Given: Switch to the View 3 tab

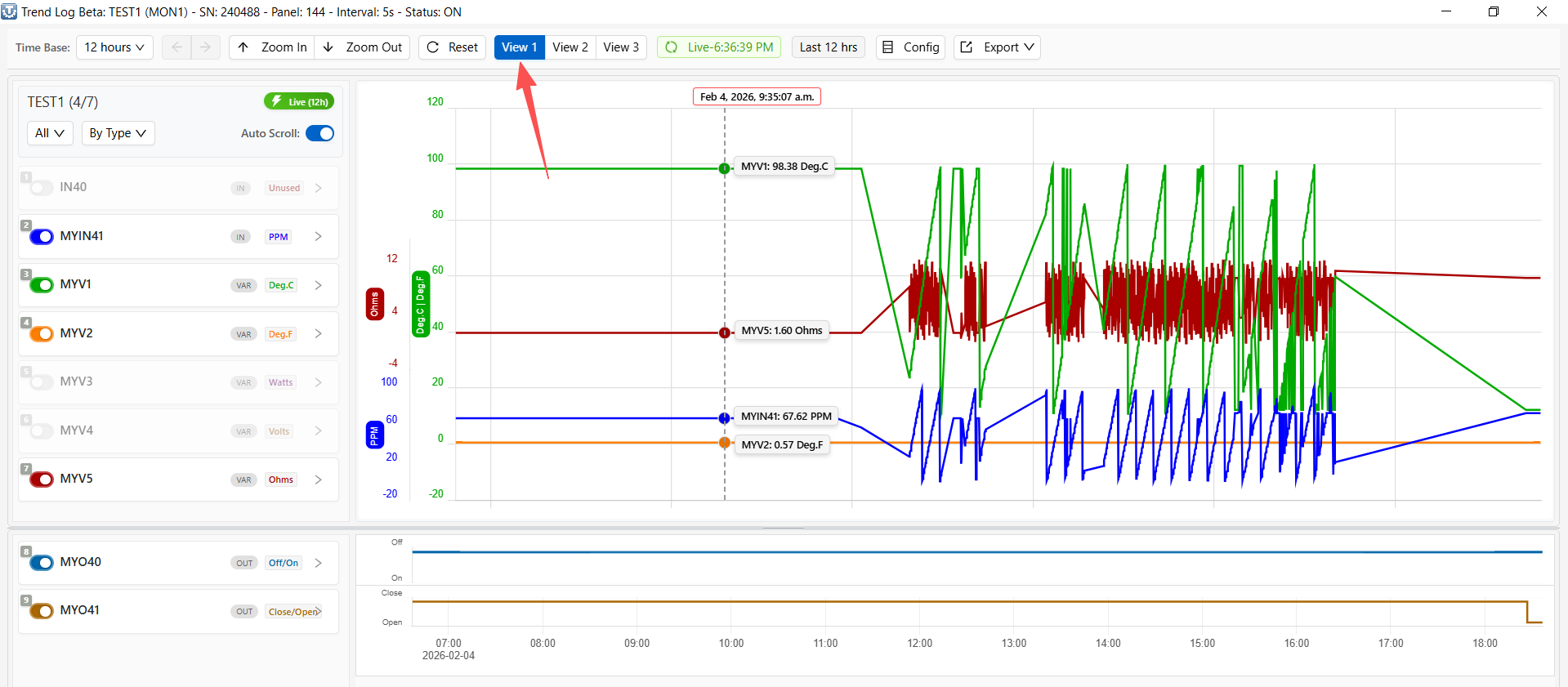Looking at the screenshot, I should (x=621, y=47).
